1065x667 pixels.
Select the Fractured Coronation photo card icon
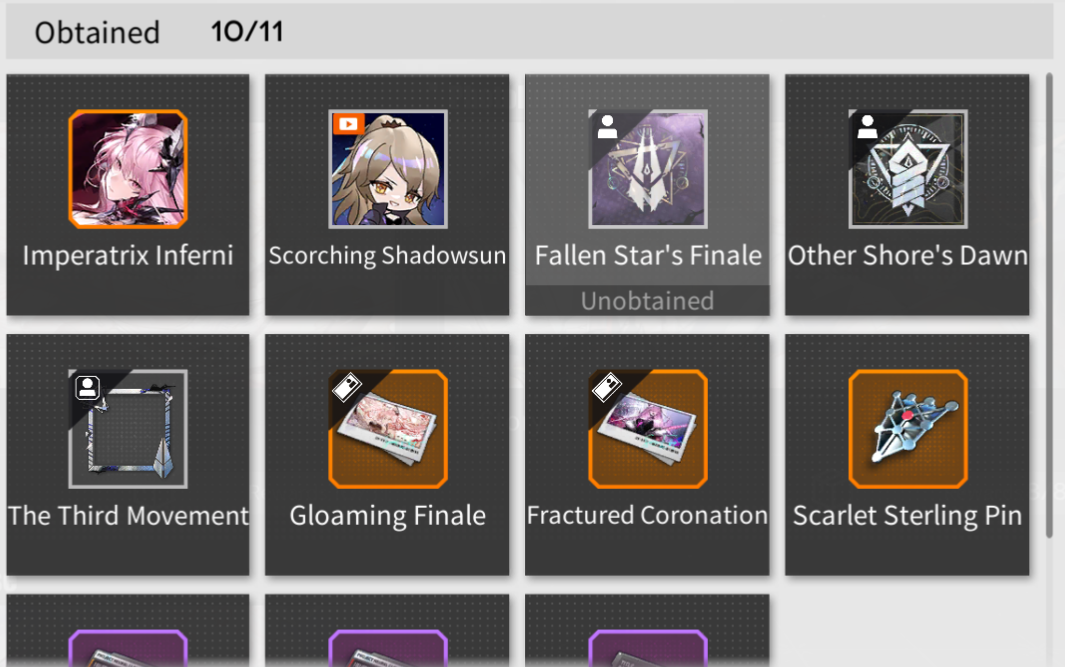tap(648, 429)
